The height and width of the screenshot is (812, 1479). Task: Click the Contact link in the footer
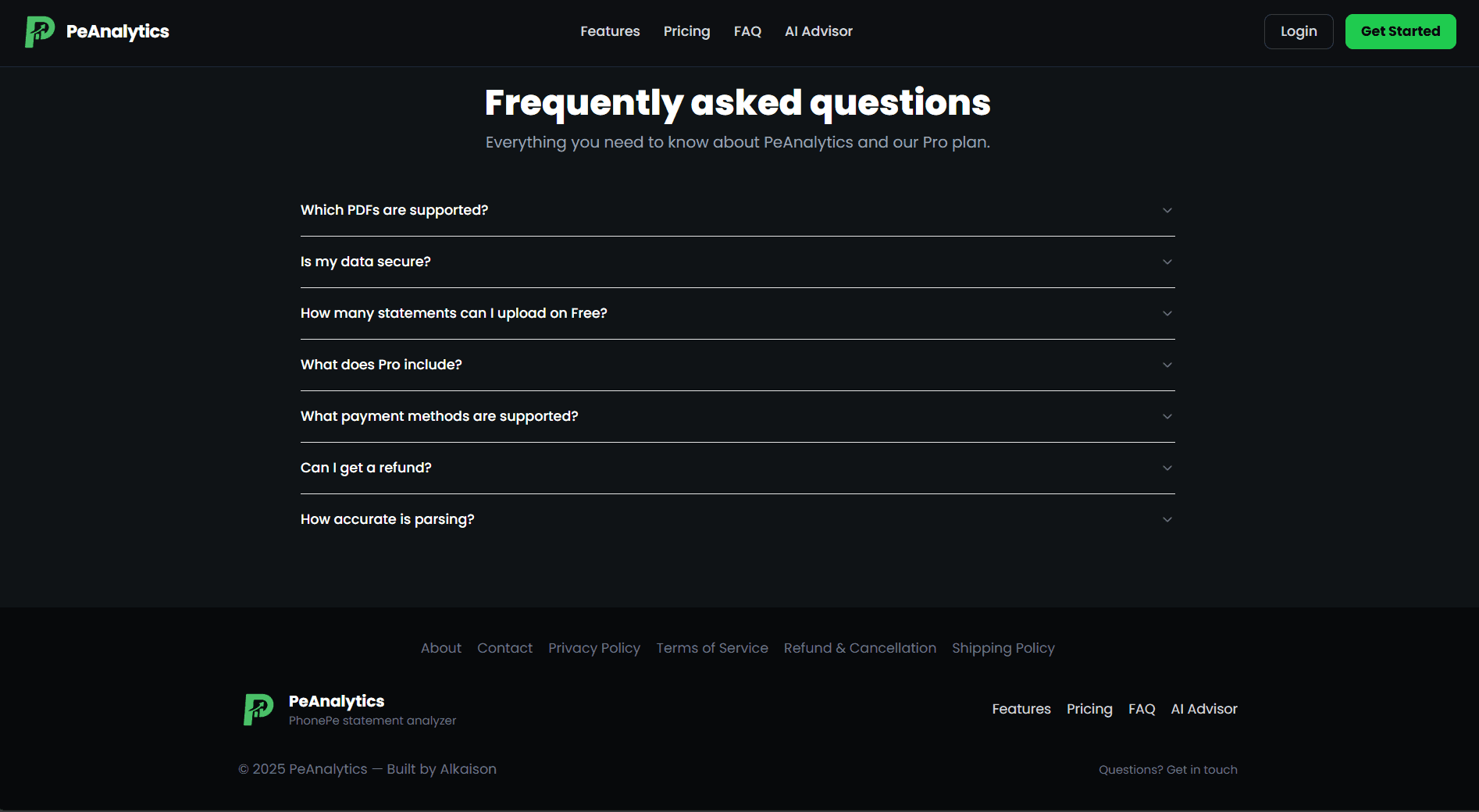tap(504, 648)
